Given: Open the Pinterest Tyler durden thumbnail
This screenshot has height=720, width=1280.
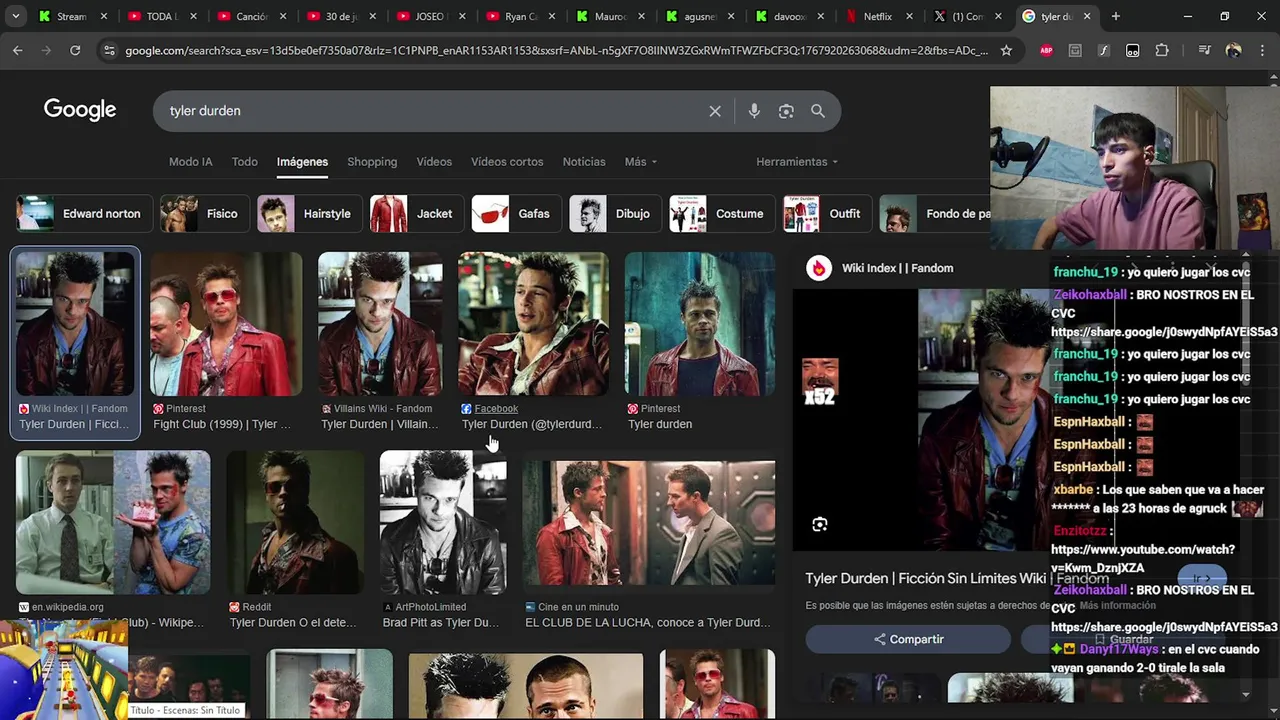Looking at the screenshot, I should tap(700, 324).
